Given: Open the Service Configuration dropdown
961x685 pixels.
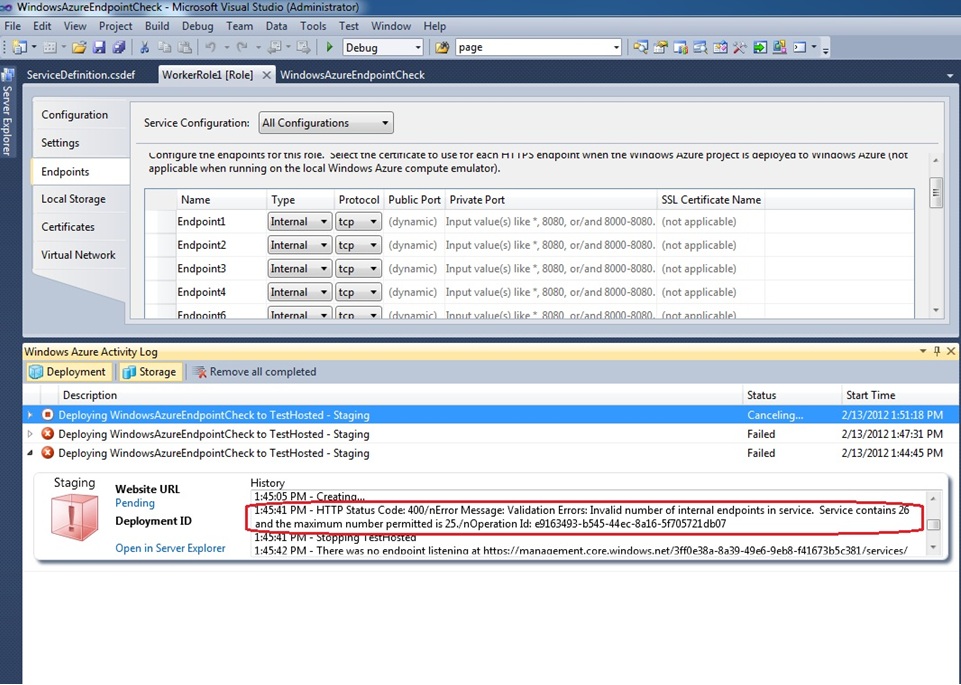Looking at the screenshot, I should coord(326,123).
